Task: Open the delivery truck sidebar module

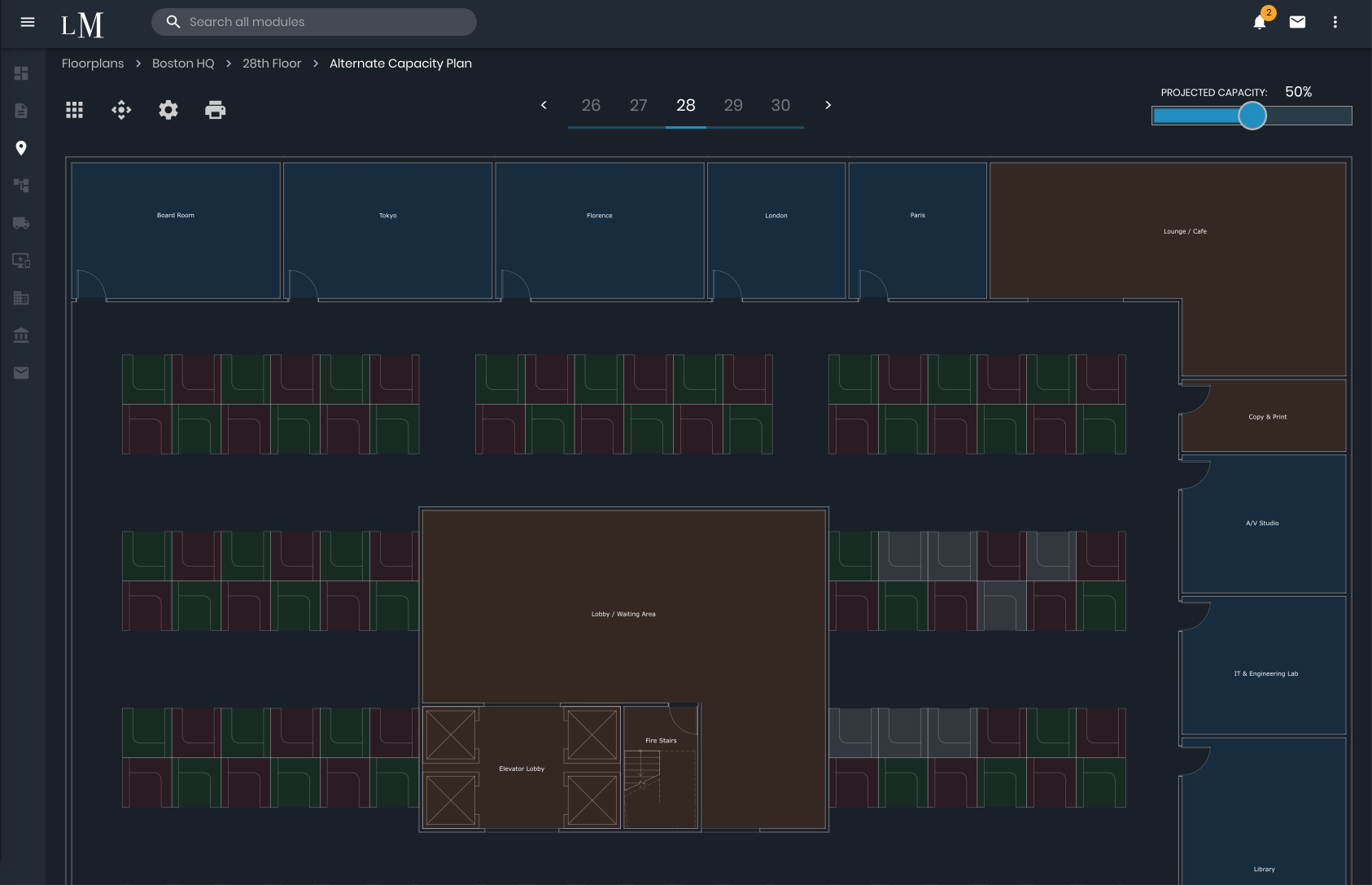Action: tap(21, 223)
